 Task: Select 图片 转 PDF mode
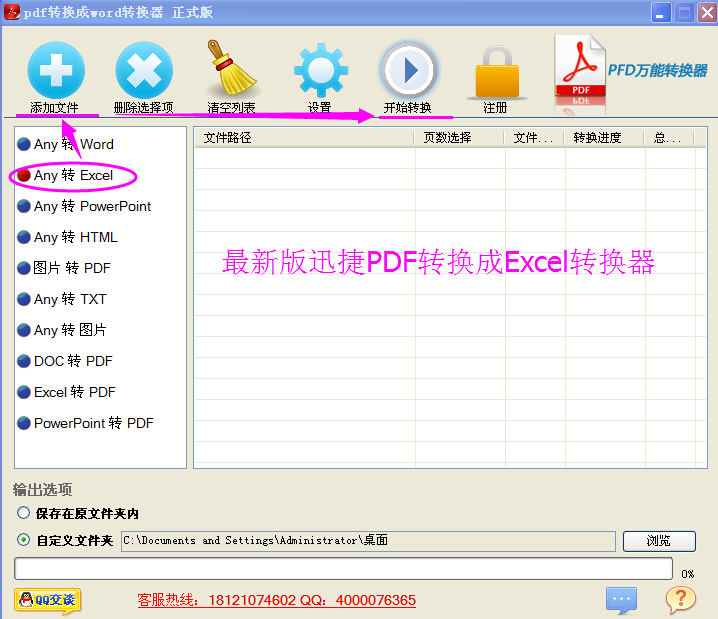(x=64, y=268)
